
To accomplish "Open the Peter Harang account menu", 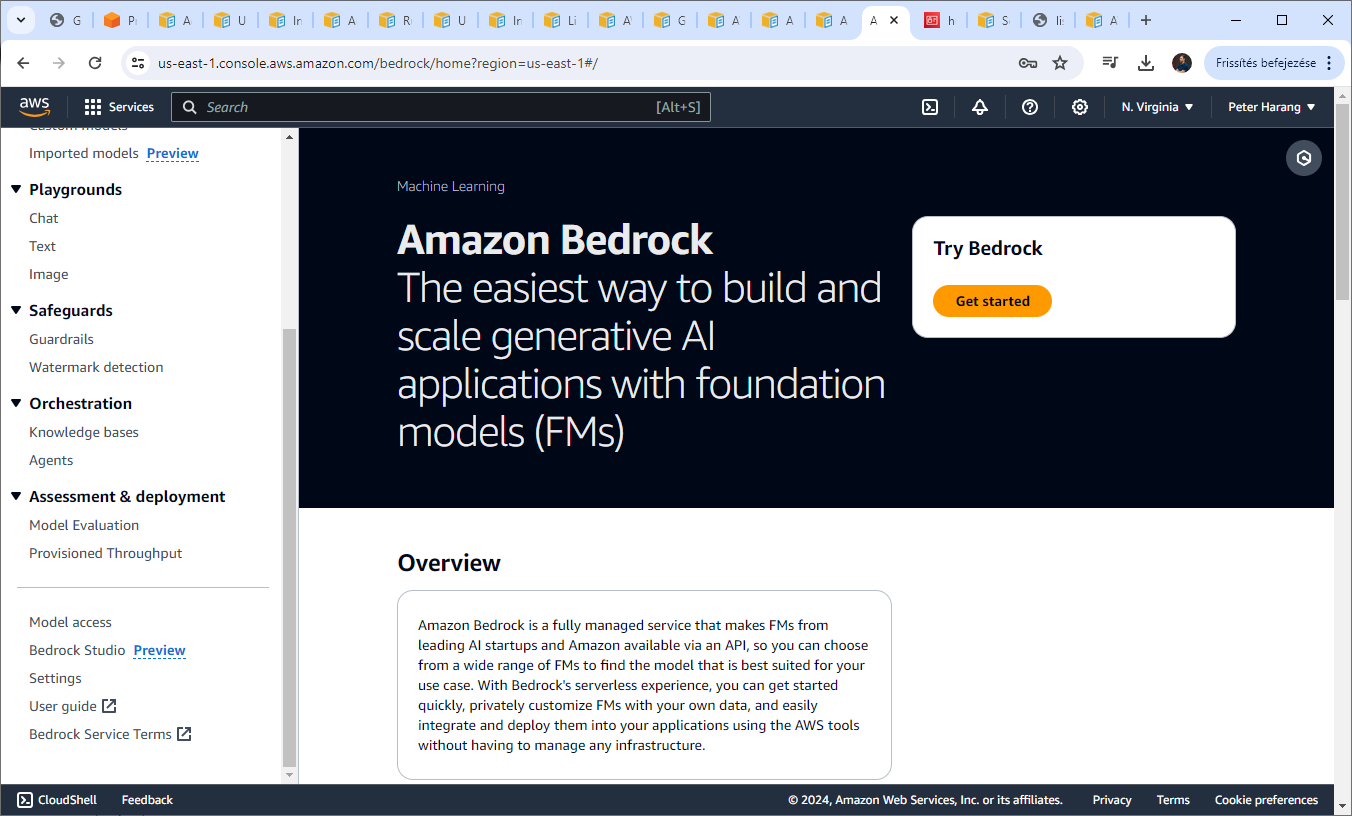I will (x=1272, y=107).
